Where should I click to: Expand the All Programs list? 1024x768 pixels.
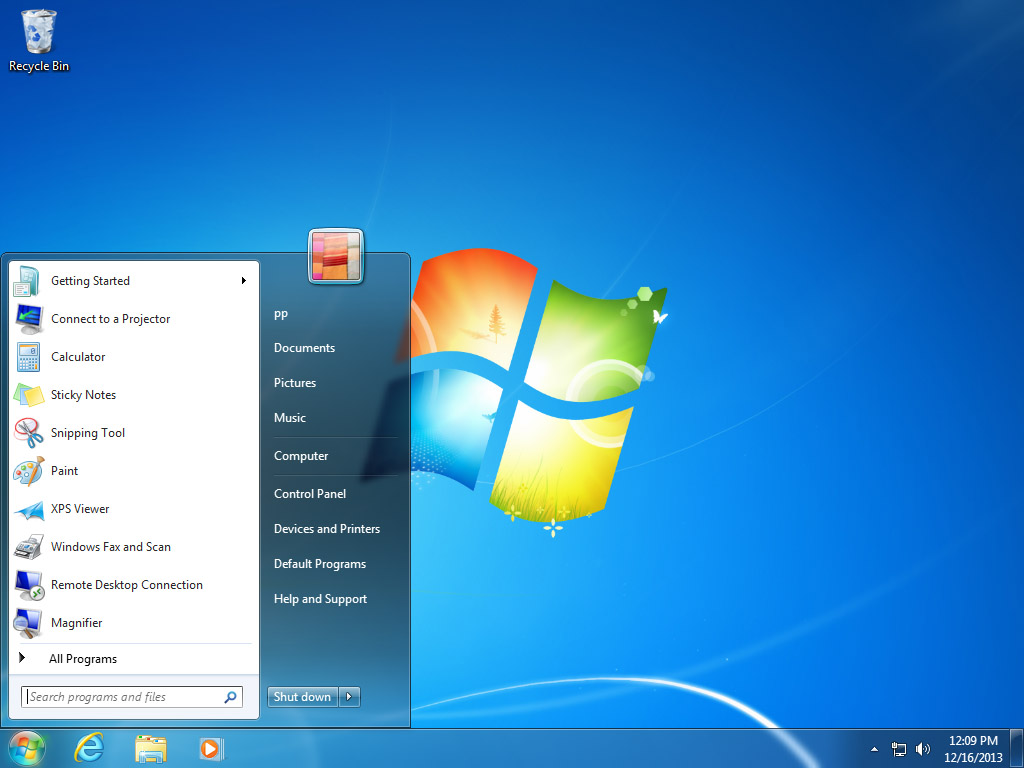[83, 658]
